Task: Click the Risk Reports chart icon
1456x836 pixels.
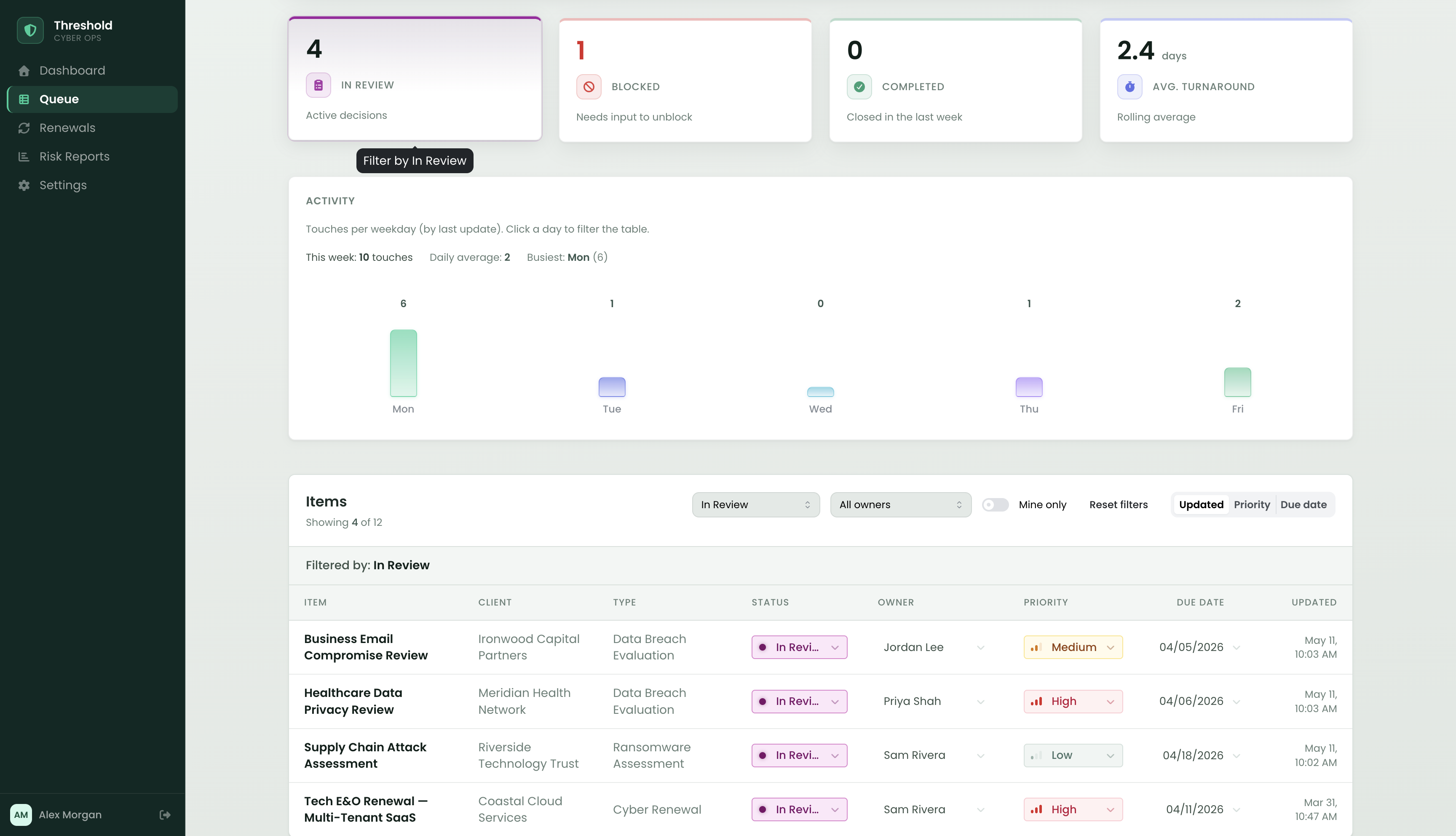Action: click(x=24, y=157)
